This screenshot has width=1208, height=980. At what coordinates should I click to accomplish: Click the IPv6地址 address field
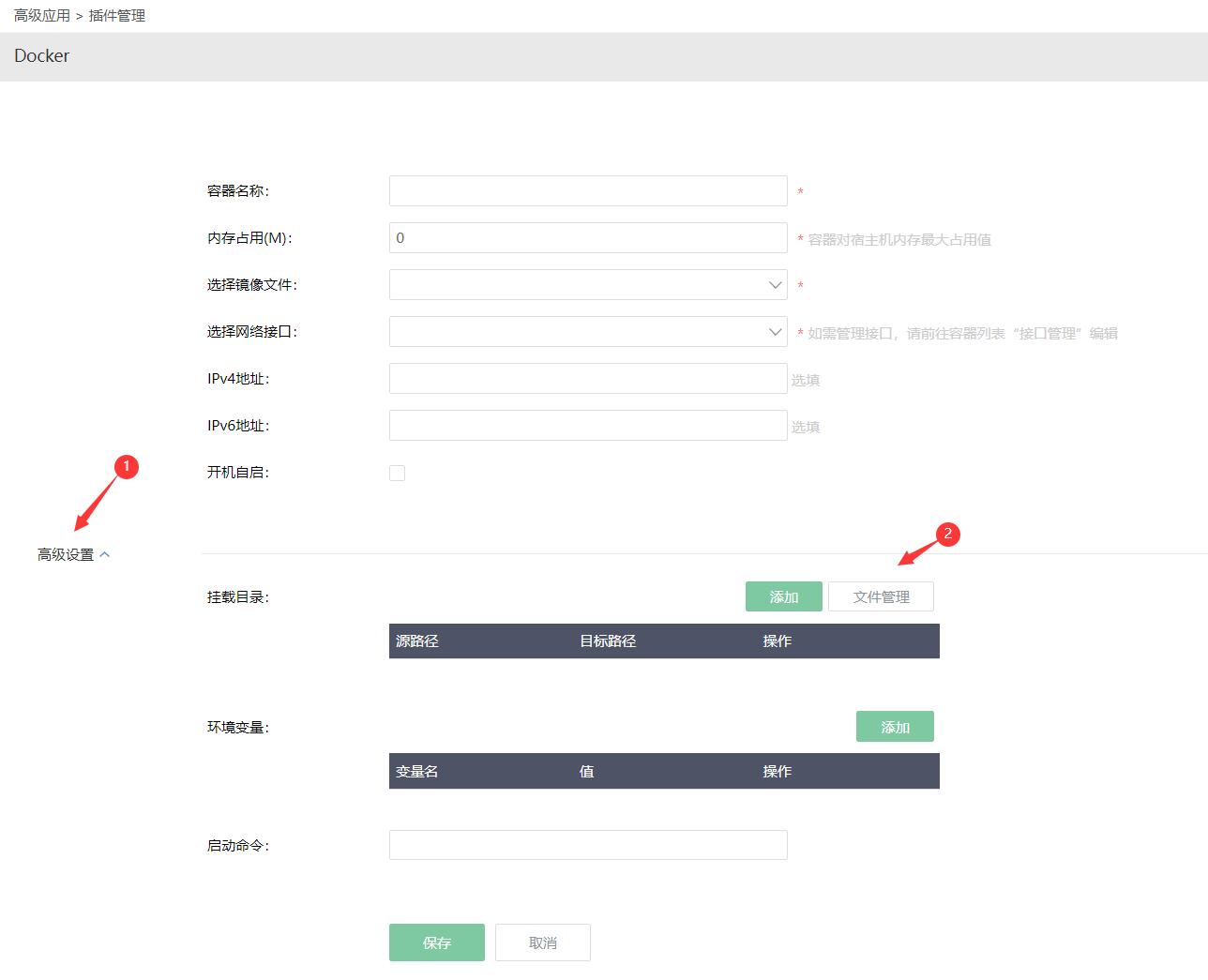coord(587,425)
